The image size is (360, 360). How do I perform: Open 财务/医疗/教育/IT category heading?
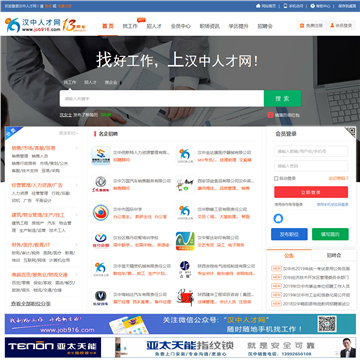coord(31,245)
